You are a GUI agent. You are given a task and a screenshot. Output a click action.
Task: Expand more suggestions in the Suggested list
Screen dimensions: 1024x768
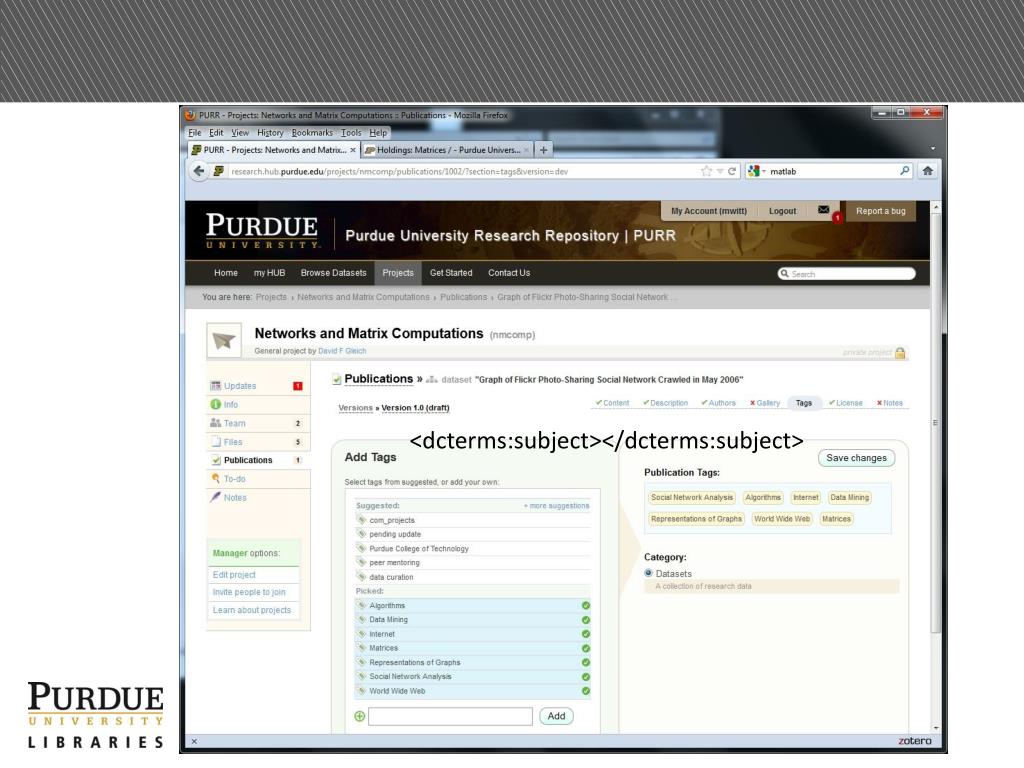pos(556,506)
